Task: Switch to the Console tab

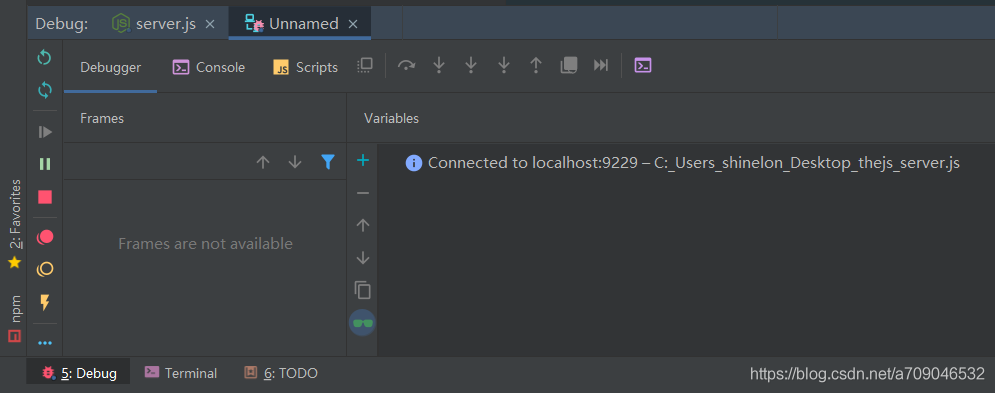Action: (209, 67)
